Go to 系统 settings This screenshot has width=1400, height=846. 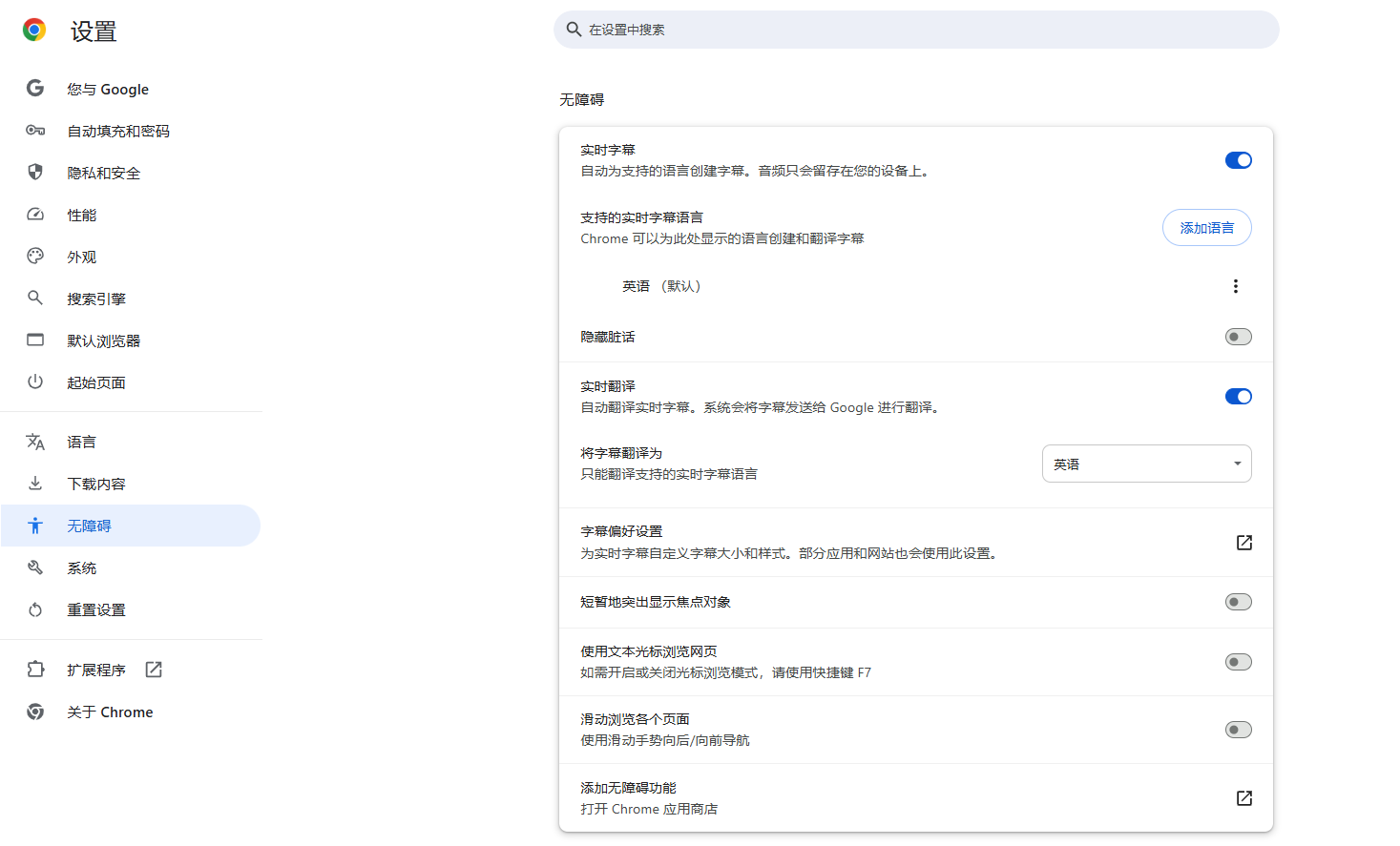(131, 567)
